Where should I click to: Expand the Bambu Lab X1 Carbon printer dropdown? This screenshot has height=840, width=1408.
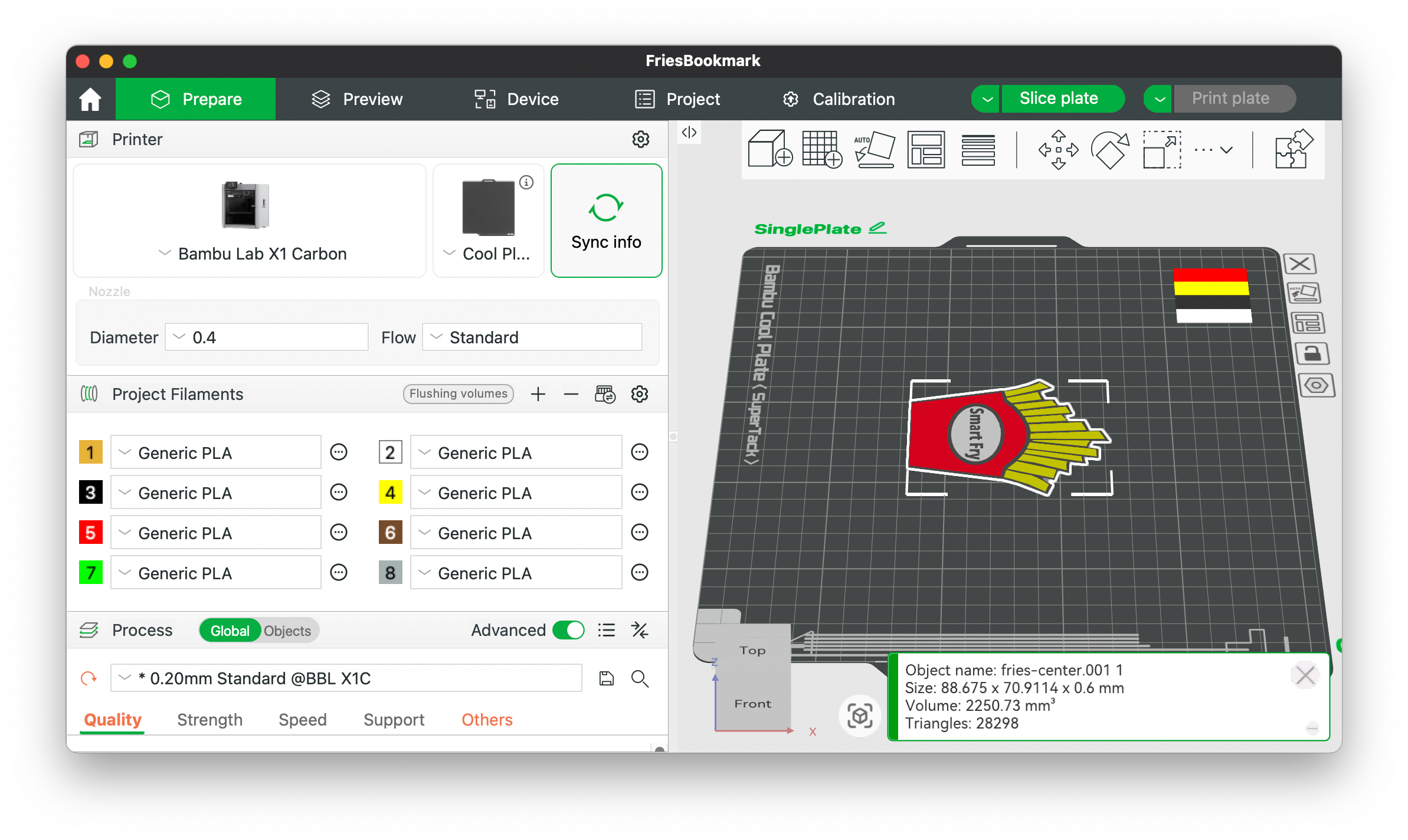pyautogui.click(x=250, y=221)
